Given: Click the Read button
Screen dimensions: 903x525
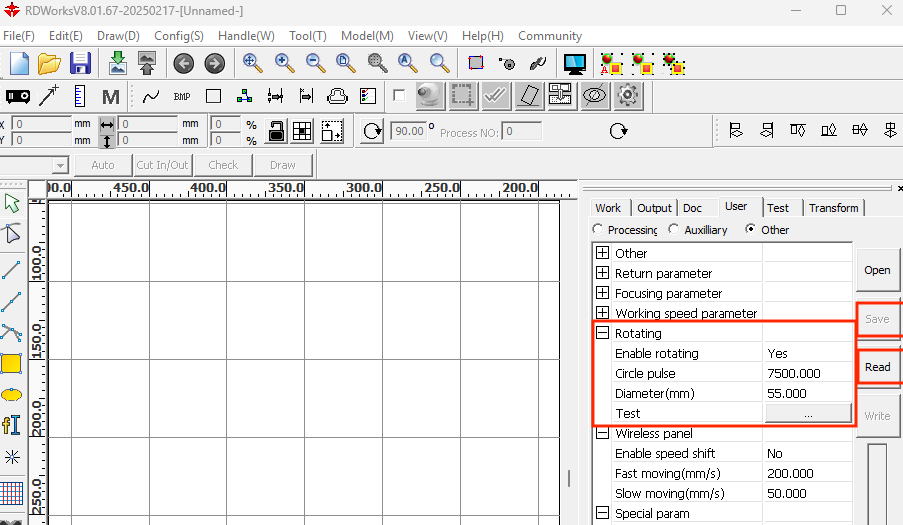Looking at the screenshot, I should 877,367.
